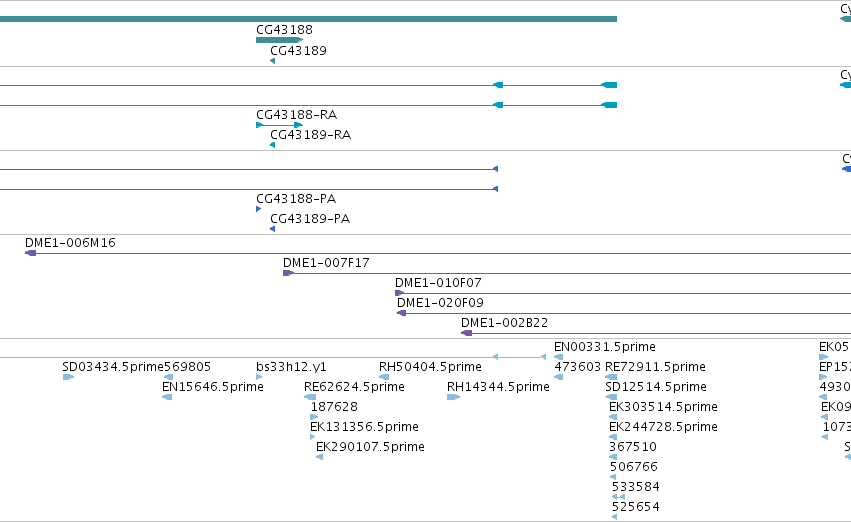Select the RE62624.5prime EST marker
The image size is (851, 522).
310,397
